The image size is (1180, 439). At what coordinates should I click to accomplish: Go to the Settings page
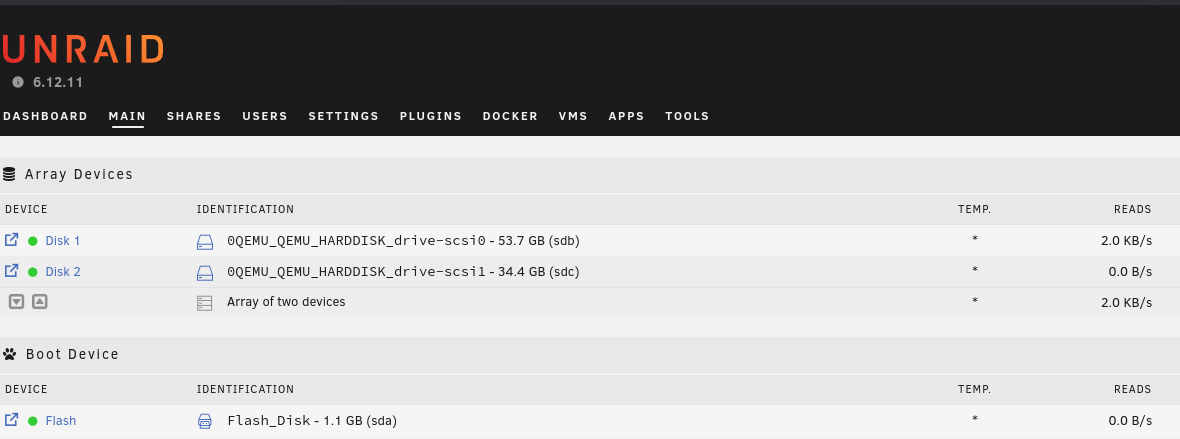pyautogui.click(x=344, y=116)
